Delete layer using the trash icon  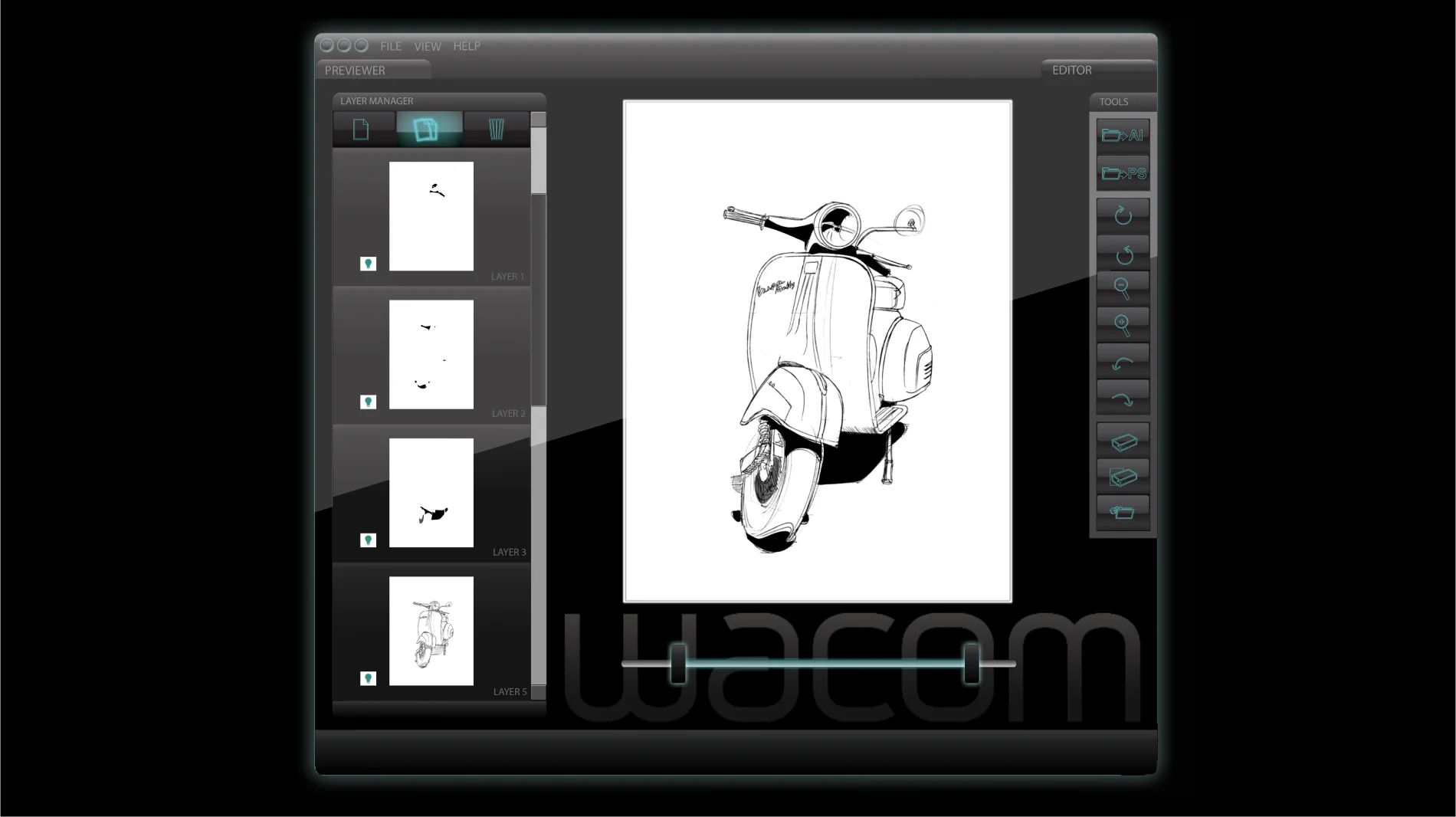tap(497, 129)
